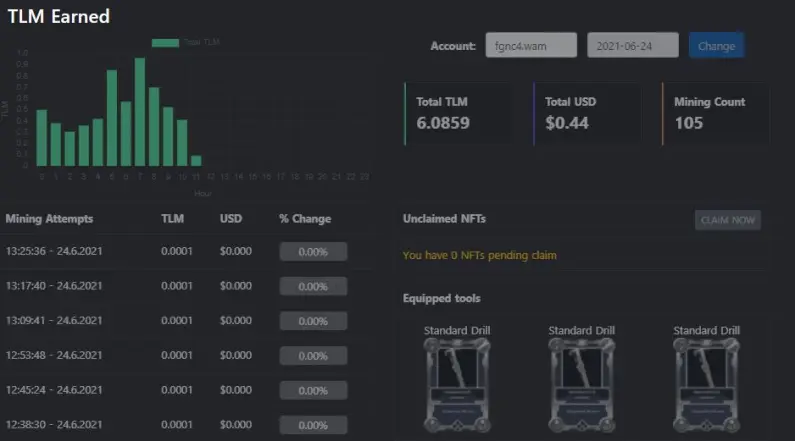Screen dimensions: 795x441
Task: Click the % Change column header
Action: tap(305, 219)
